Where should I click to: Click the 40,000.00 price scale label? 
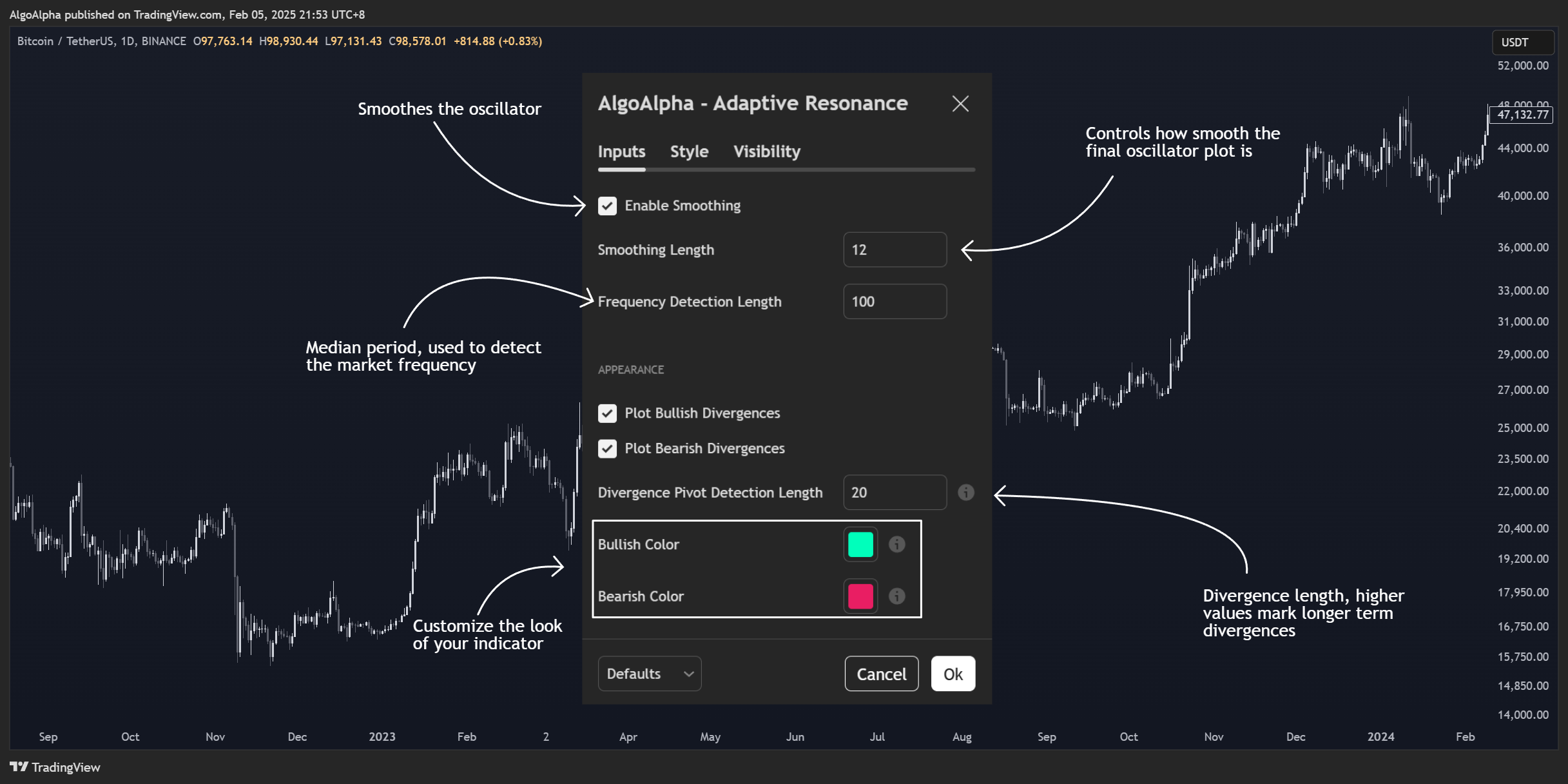1522,196
